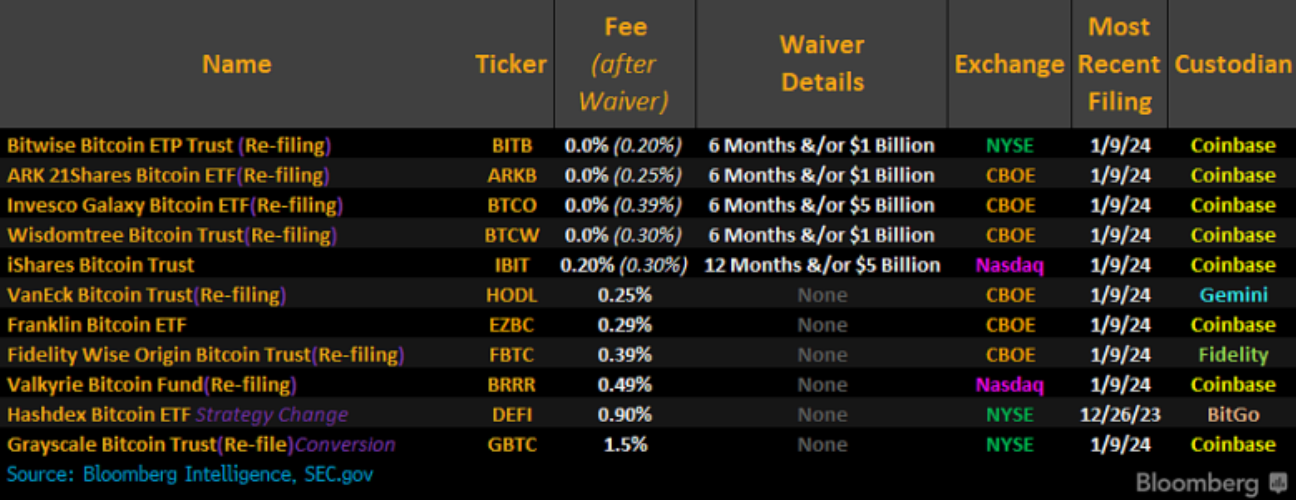
Task: Select the Fee (after Waiver) header
Action: (x=625, y=64)
